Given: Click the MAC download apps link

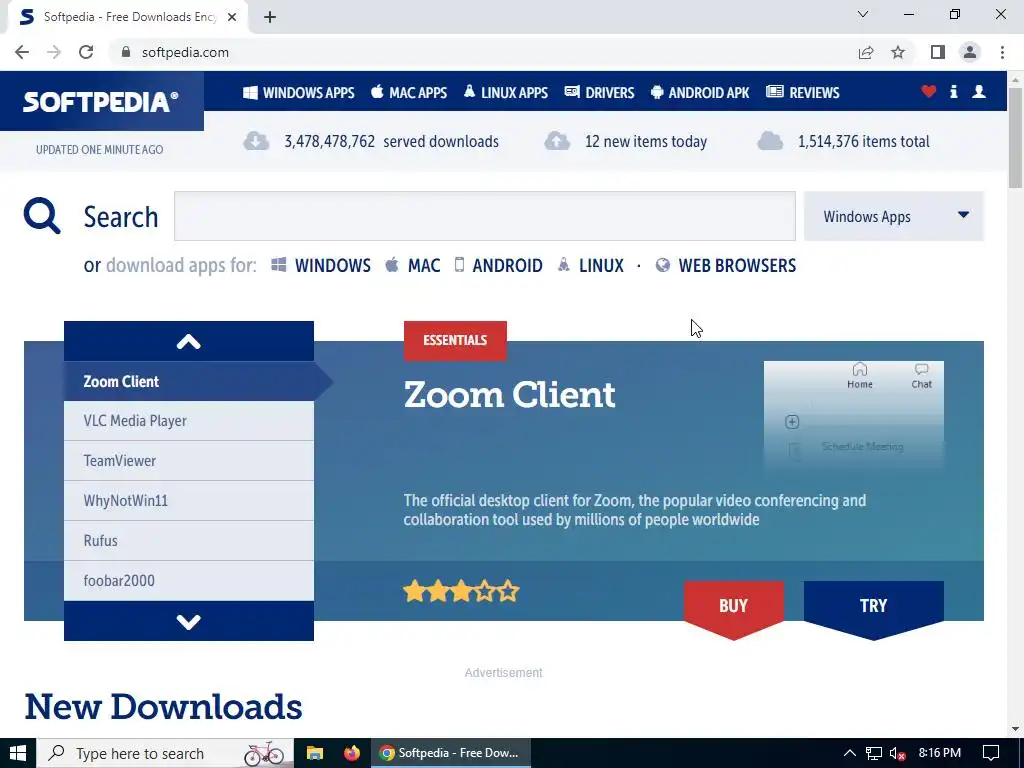Looking at the screenshot, I should click(413, 266).
